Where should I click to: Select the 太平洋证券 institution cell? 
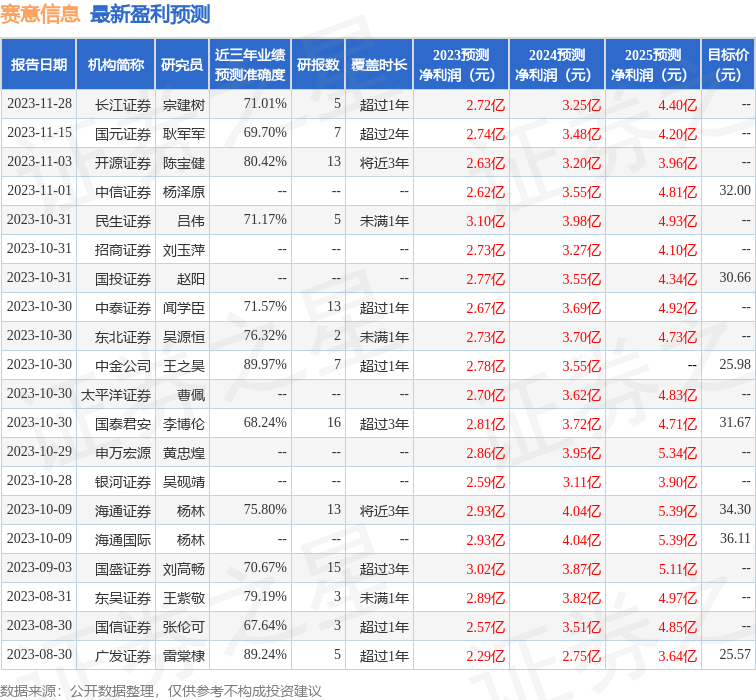point(116,395)
